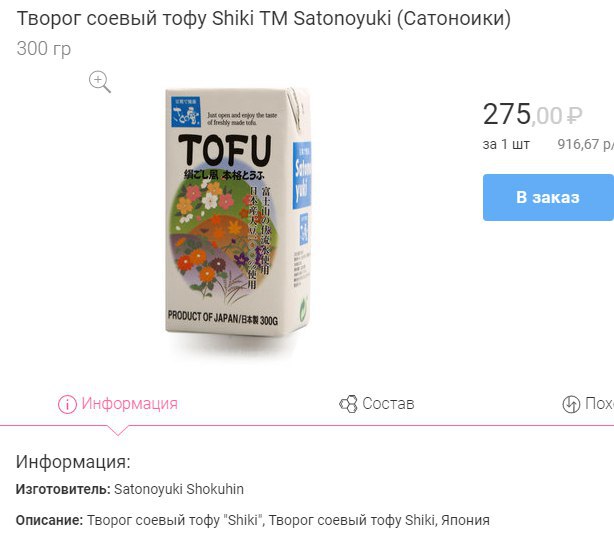The height and width of the screenshot is (543, 614).
Task: Click the TOFU lettering on the package
Action: pos(225,150)
